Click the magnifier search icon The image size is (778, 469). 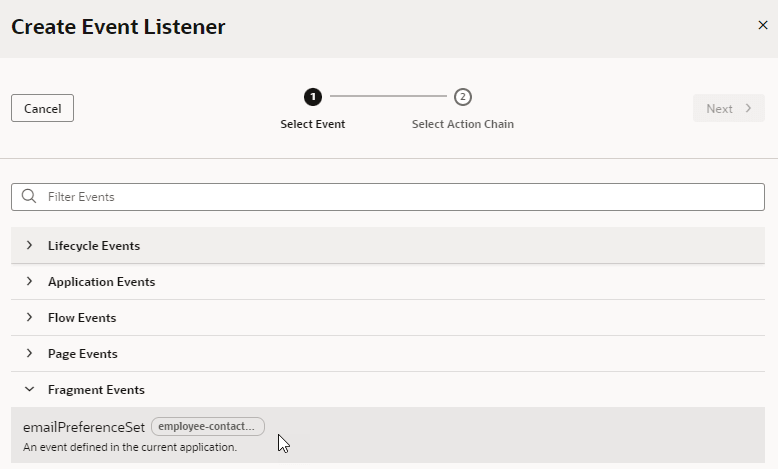tap(28, 196)
